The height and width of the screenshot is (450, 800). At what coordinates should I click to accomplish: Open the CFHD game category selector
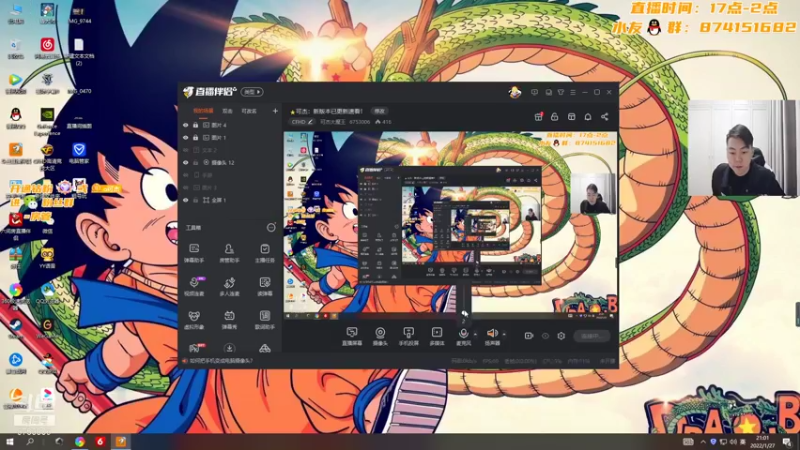[302, 122]
